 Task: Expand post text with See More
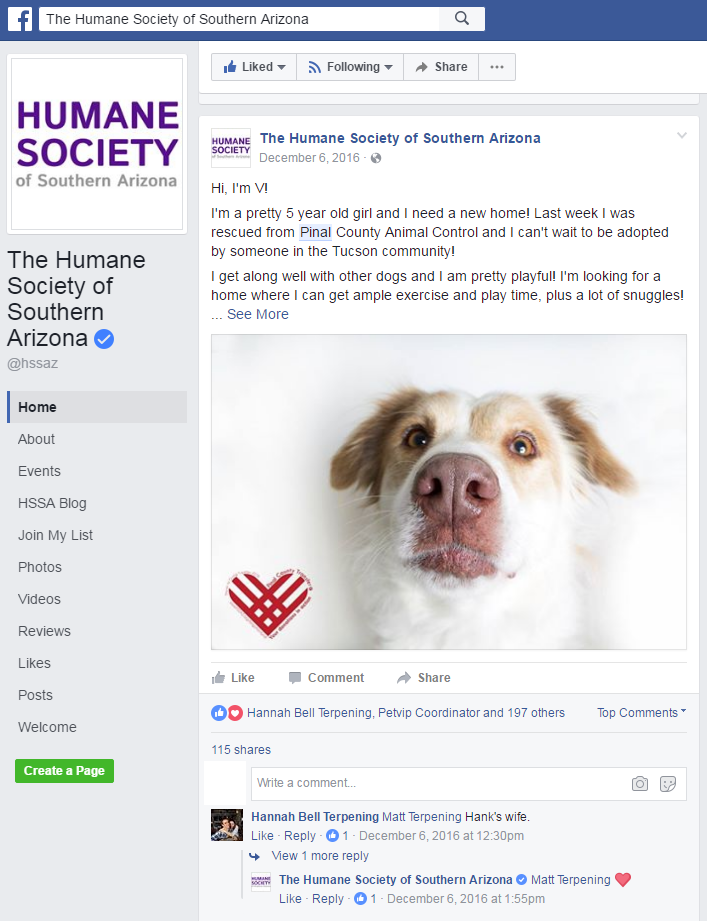pyautogui.click(x=258, y=314)
